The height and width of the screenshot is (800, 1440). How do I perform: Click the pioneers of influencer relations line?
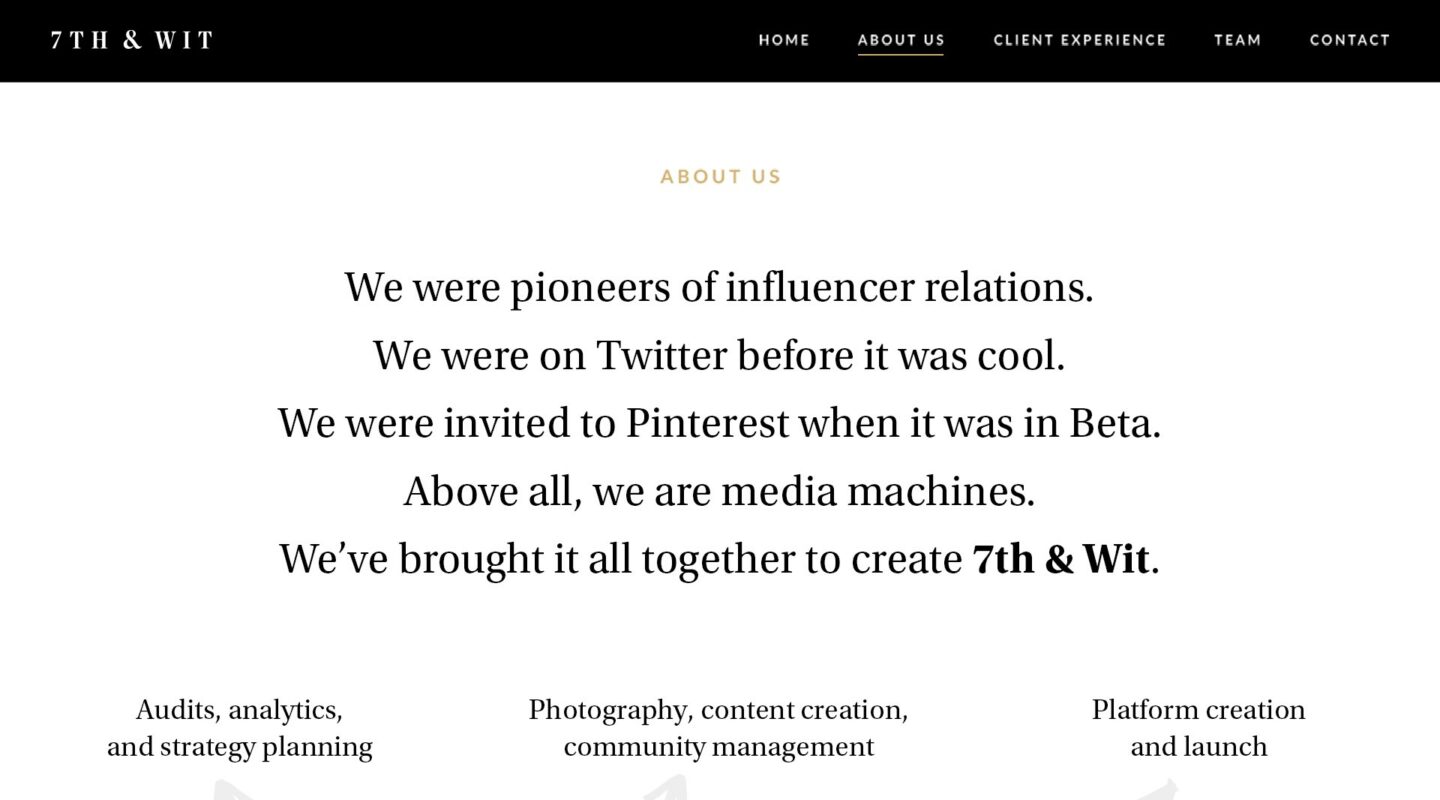tap(720, 287)
